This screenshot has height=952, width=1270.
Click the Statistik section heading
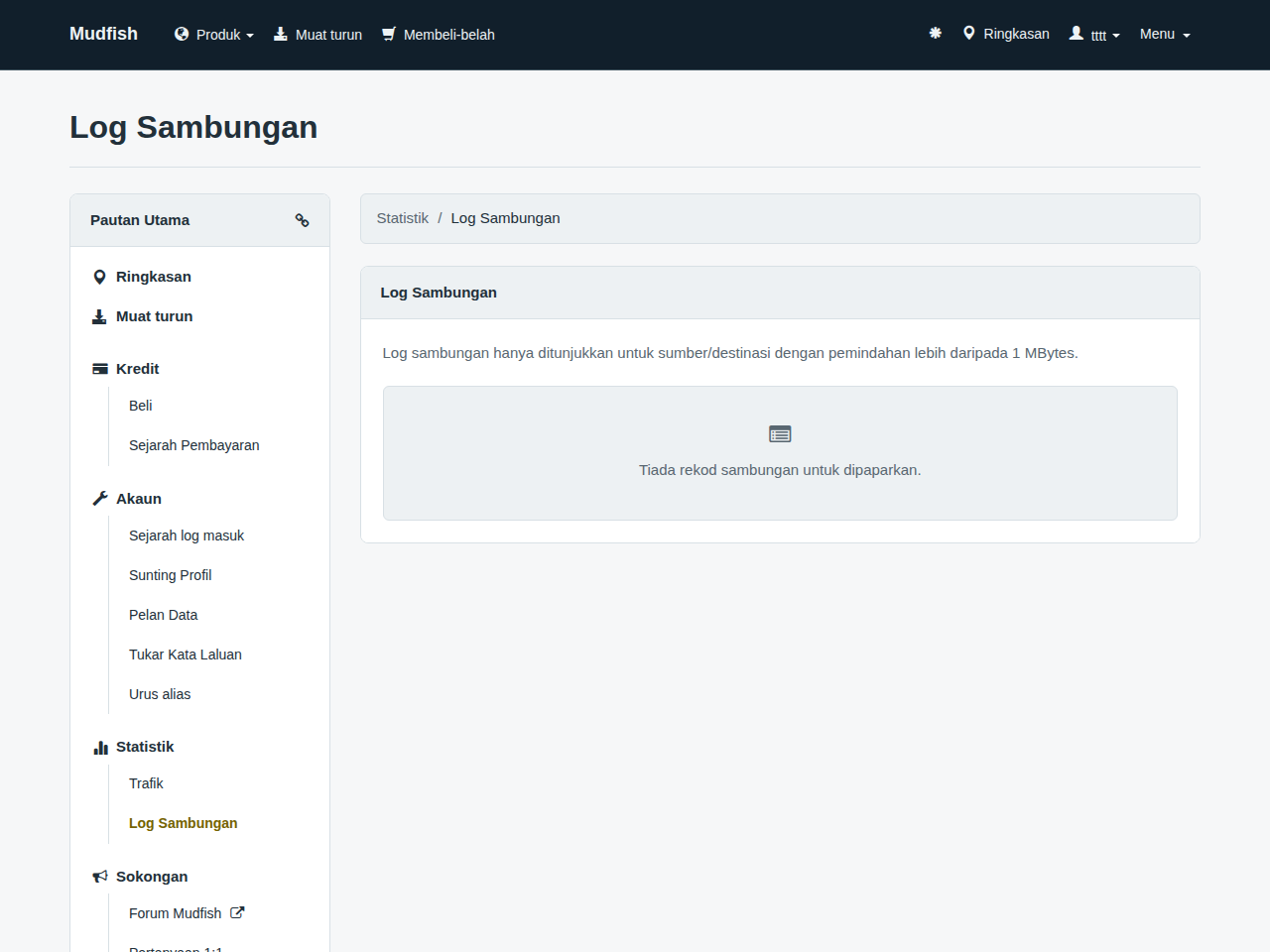pyautogui.click(x=145, y=747)
